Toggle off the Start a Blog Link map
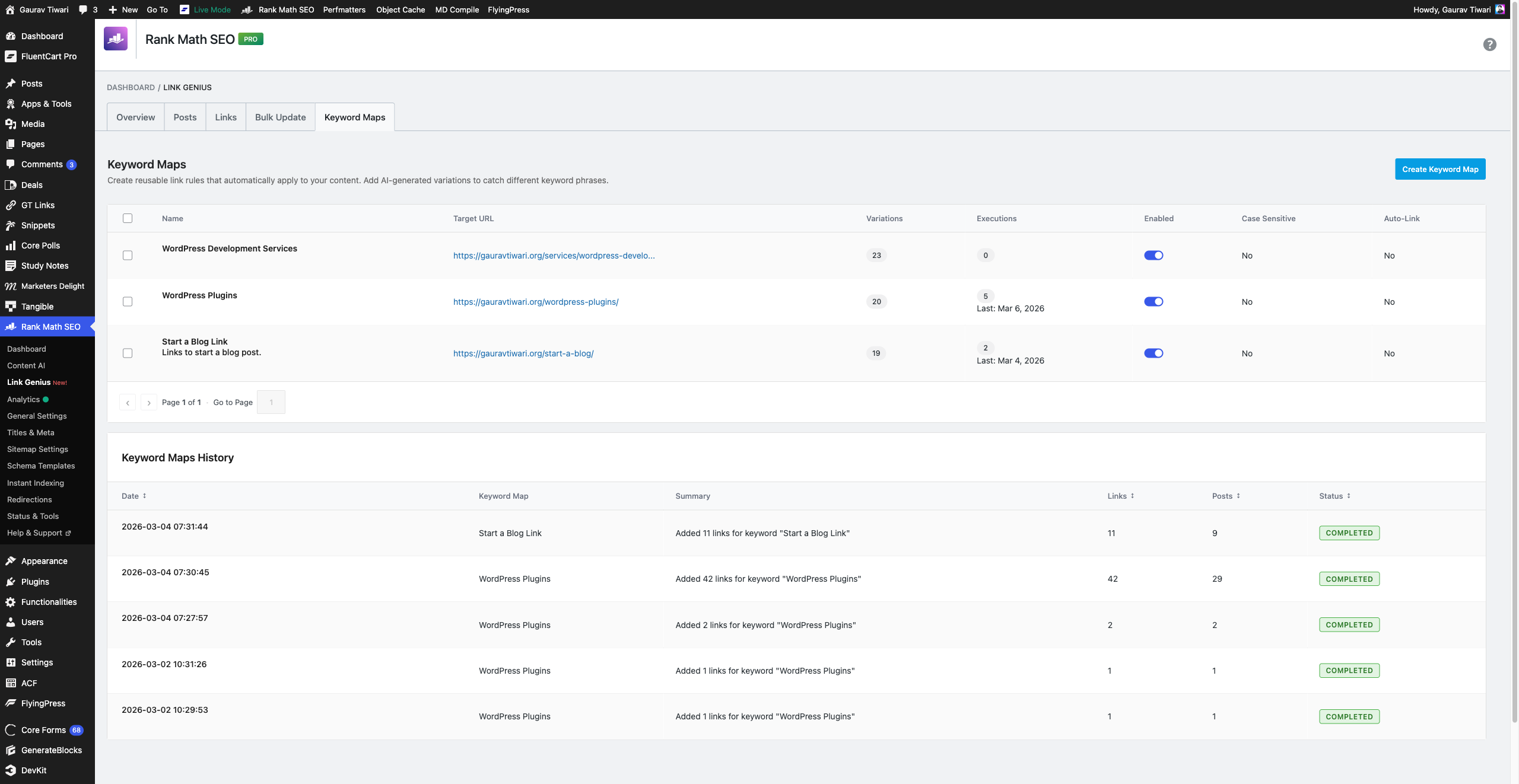 click(x=1153, y=353)
